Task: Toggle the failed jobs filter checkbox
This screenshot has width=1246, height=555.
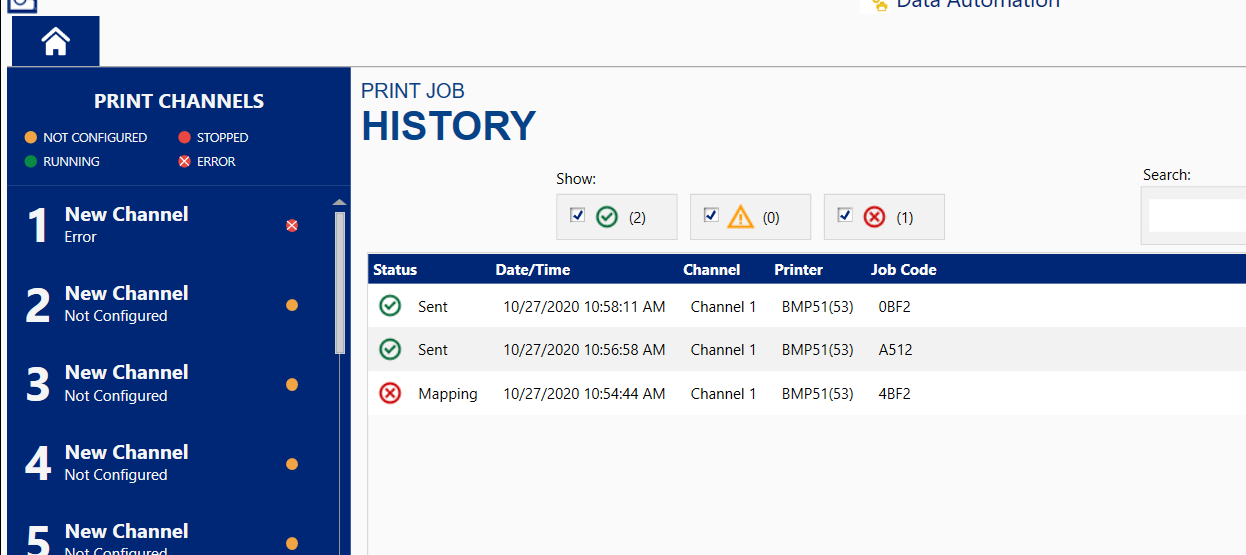Action: [x=845, y=215]
